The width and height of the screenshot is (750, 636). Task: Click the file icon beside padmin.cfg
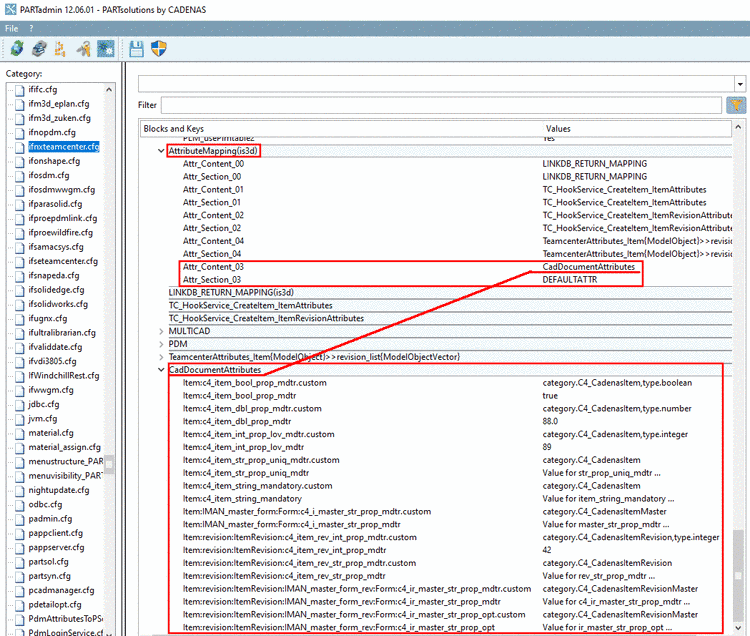tap(20, 519)
